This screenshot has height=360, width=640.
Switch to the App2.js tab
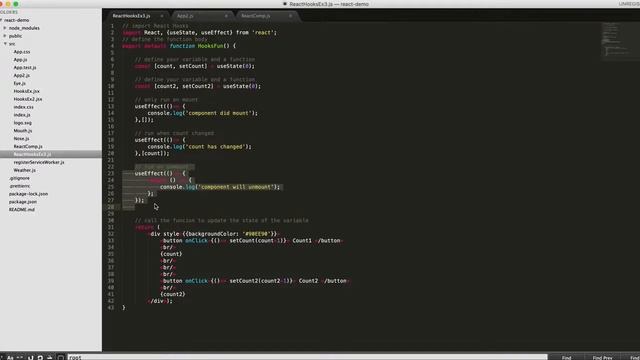tap(185, 16)
